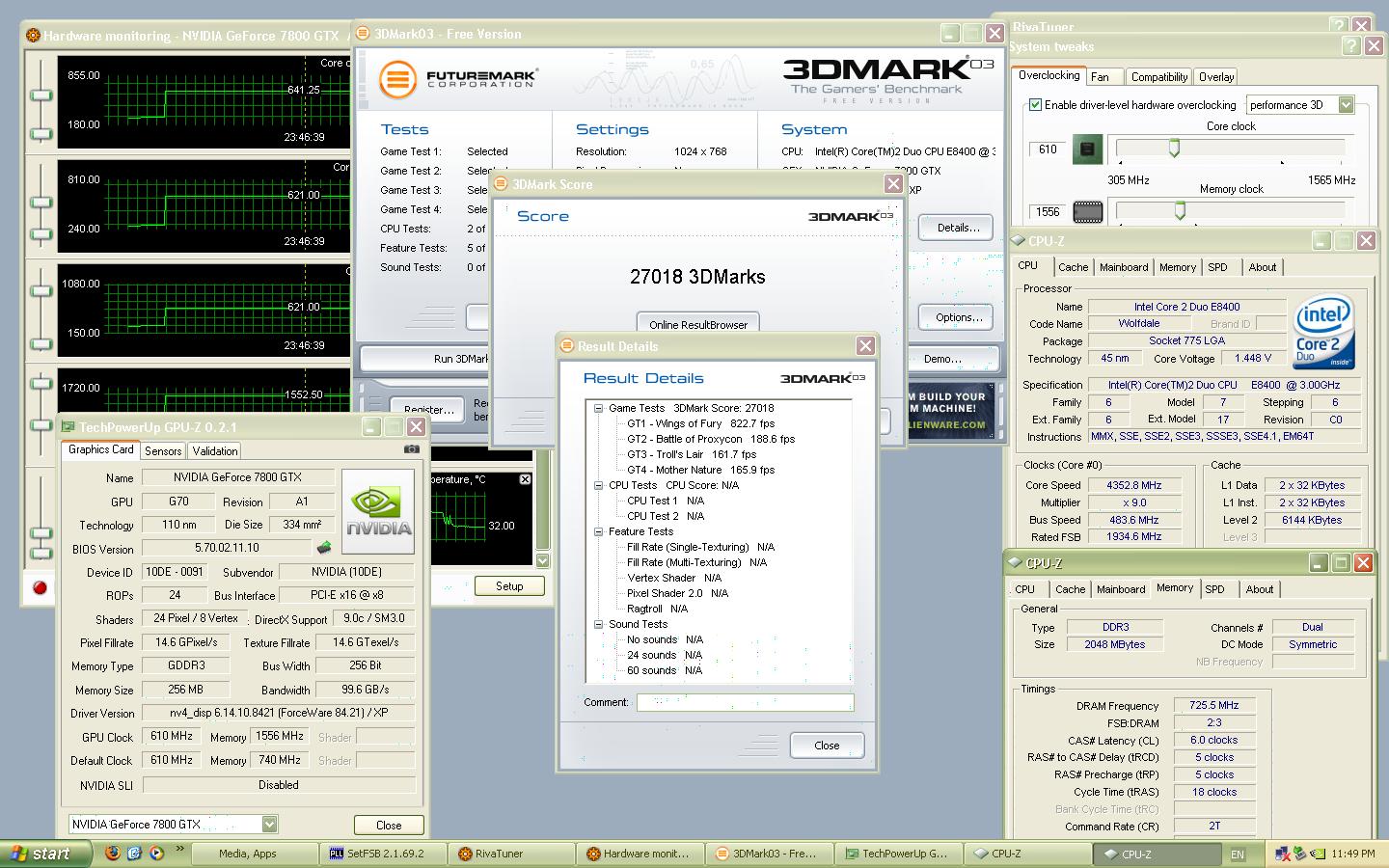Image resolution: width=1389 pixels, height=868 pixels.
Task: Click the BIOS save chip icon in GPU-Z
Action: click(324, 548)
